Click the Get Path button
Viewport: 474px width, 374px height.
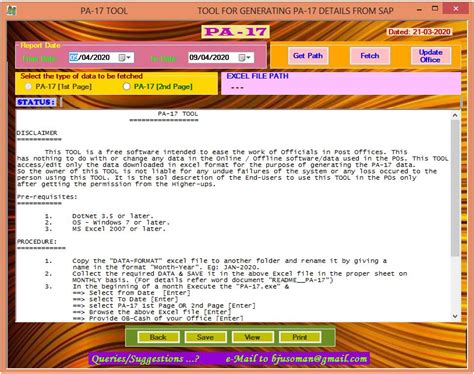(x=308, y=56)
